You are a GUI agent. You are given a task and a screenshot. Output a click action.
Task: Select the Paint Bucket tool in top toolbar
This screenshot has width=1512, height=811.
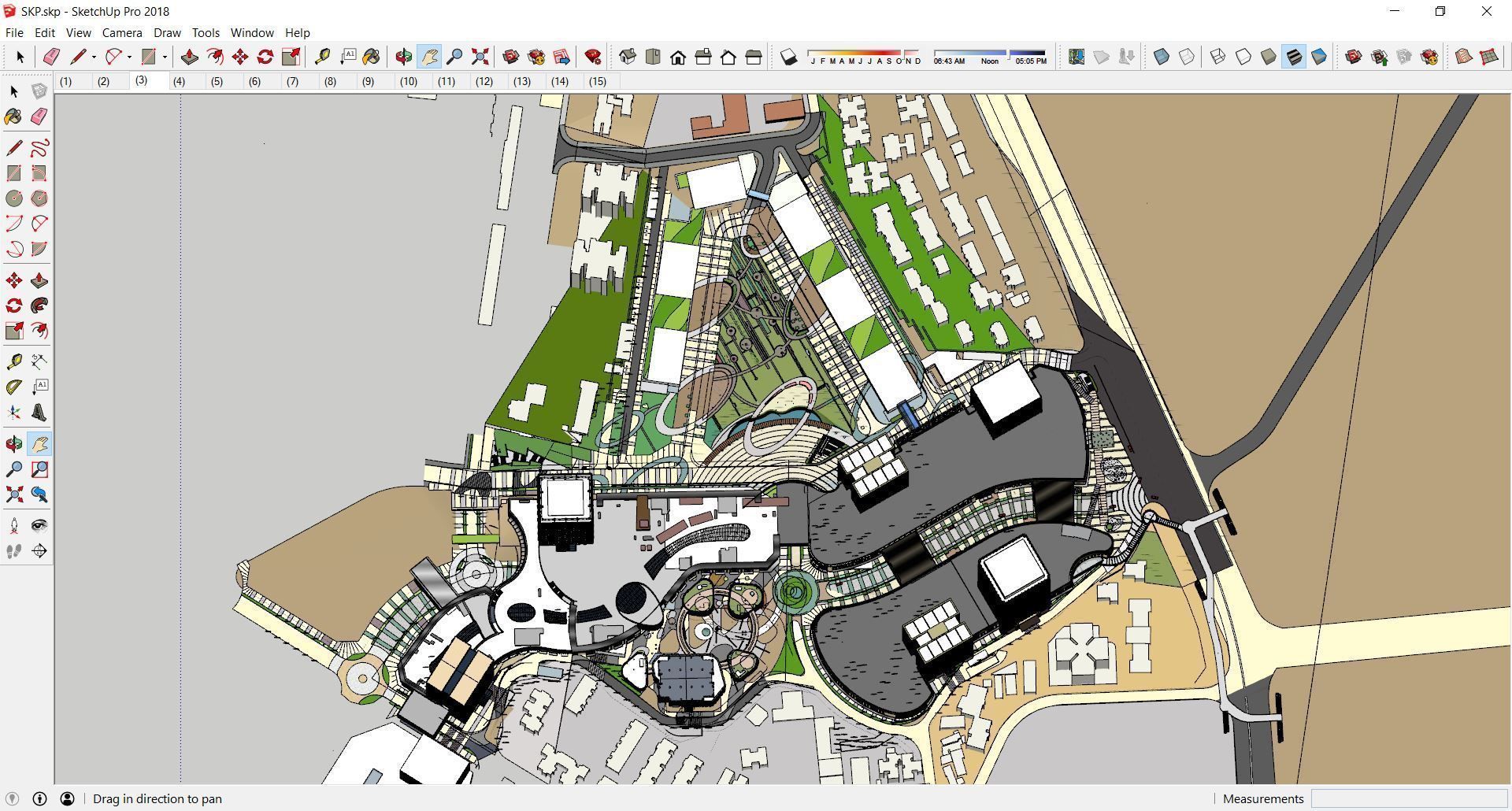(x=371, y=57)
